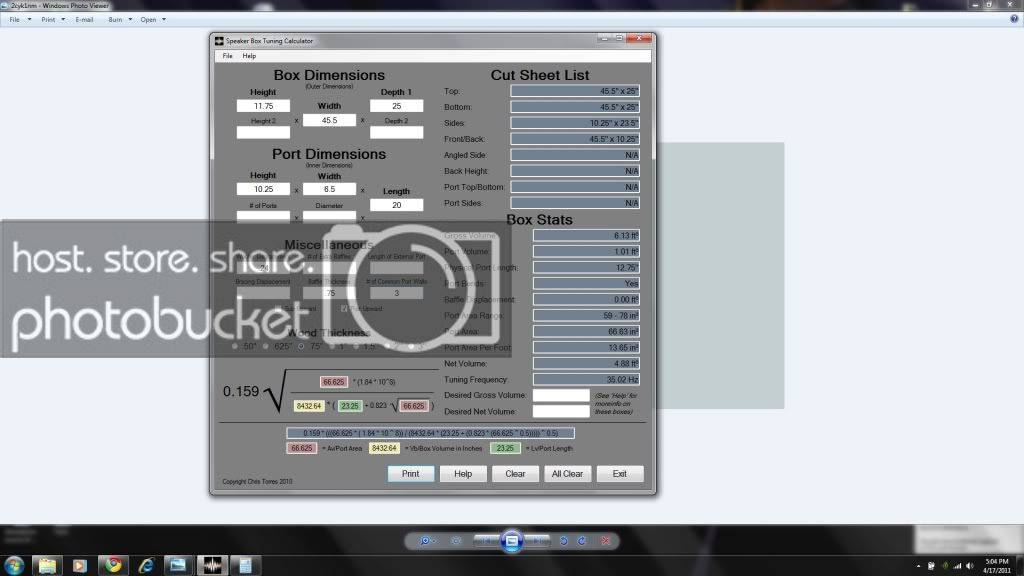Click the empty Depth 2 field

[396, 133]
